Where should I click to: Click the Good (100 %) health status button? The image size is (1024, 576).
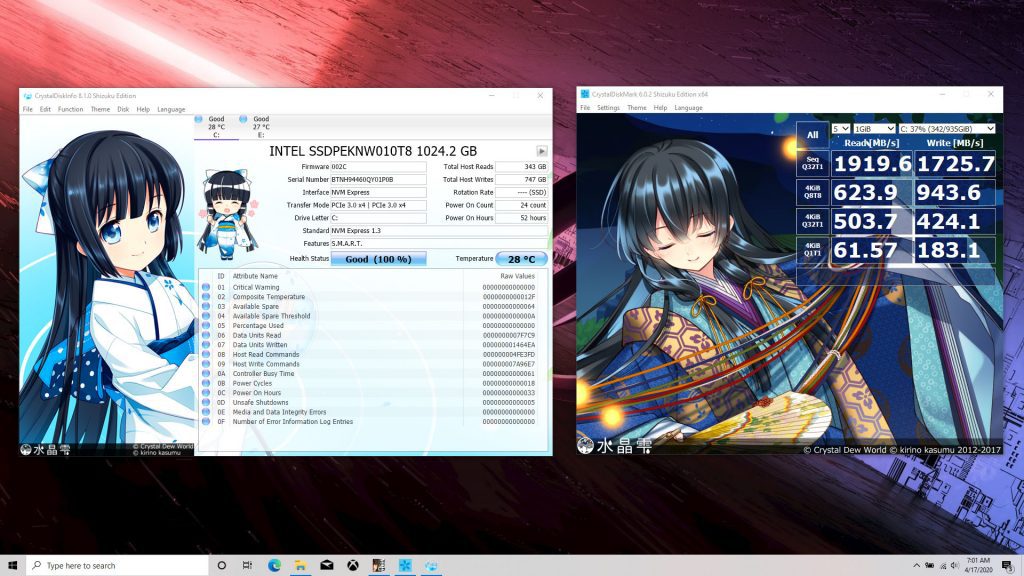coord(378,259)
